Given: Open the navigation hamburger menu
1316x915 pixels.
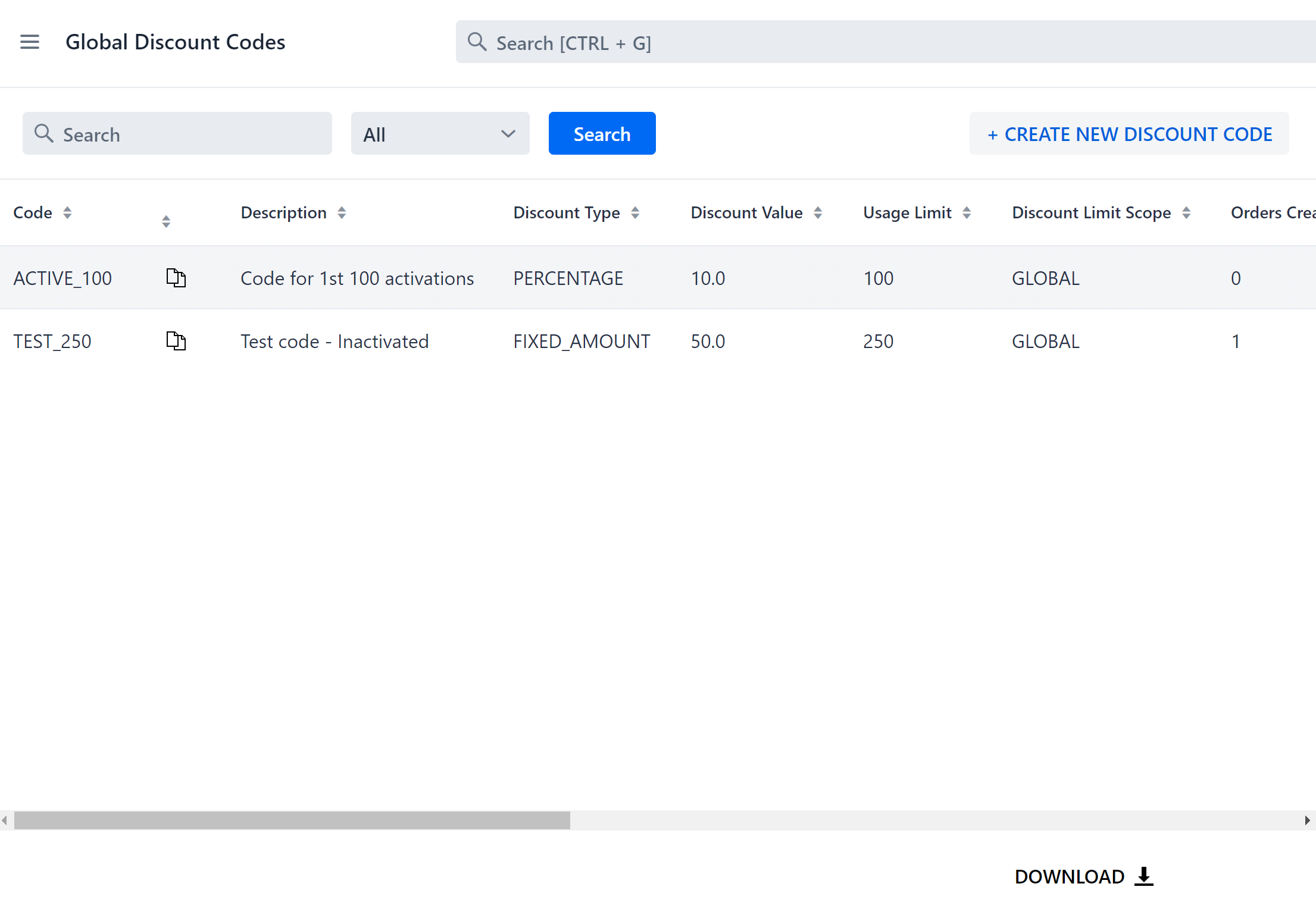Looking at the screenshot, I should [x=29, y=42].
